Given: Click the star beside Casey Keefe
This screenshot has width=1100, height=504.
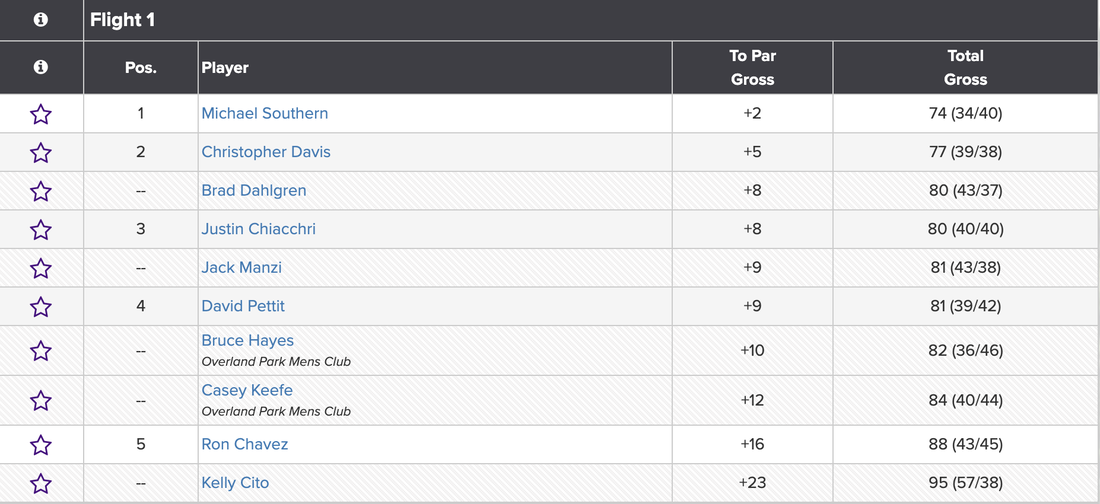Looking at the screenshot, I should (41, 401).
